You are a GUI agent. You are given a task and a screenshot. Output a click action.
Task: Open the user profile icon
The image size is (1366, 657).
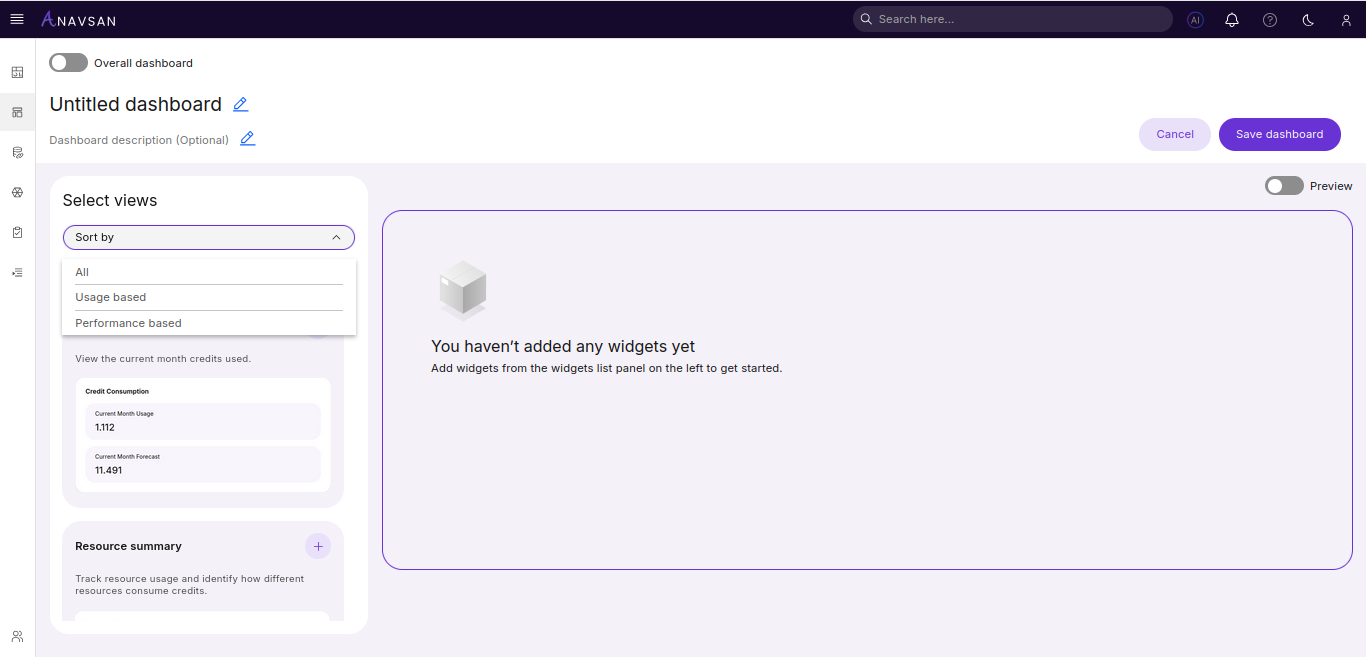click(1346, 19)
